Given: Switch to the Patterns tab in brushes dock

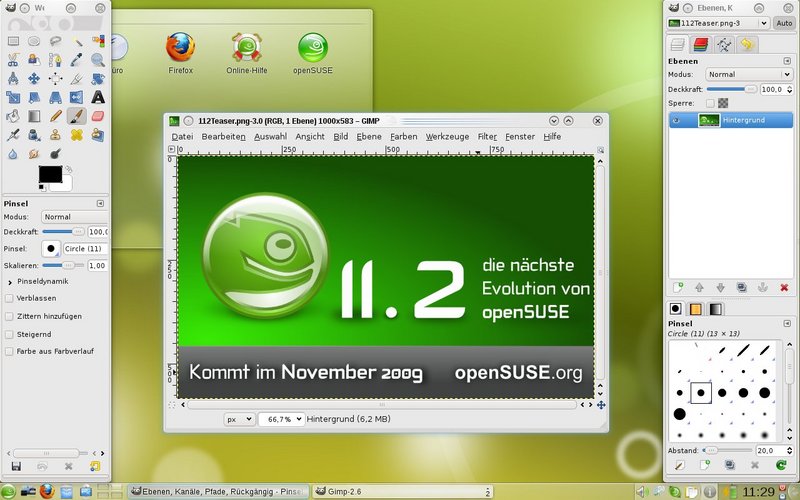Looking at the screenshot, I should coord(695,309).
